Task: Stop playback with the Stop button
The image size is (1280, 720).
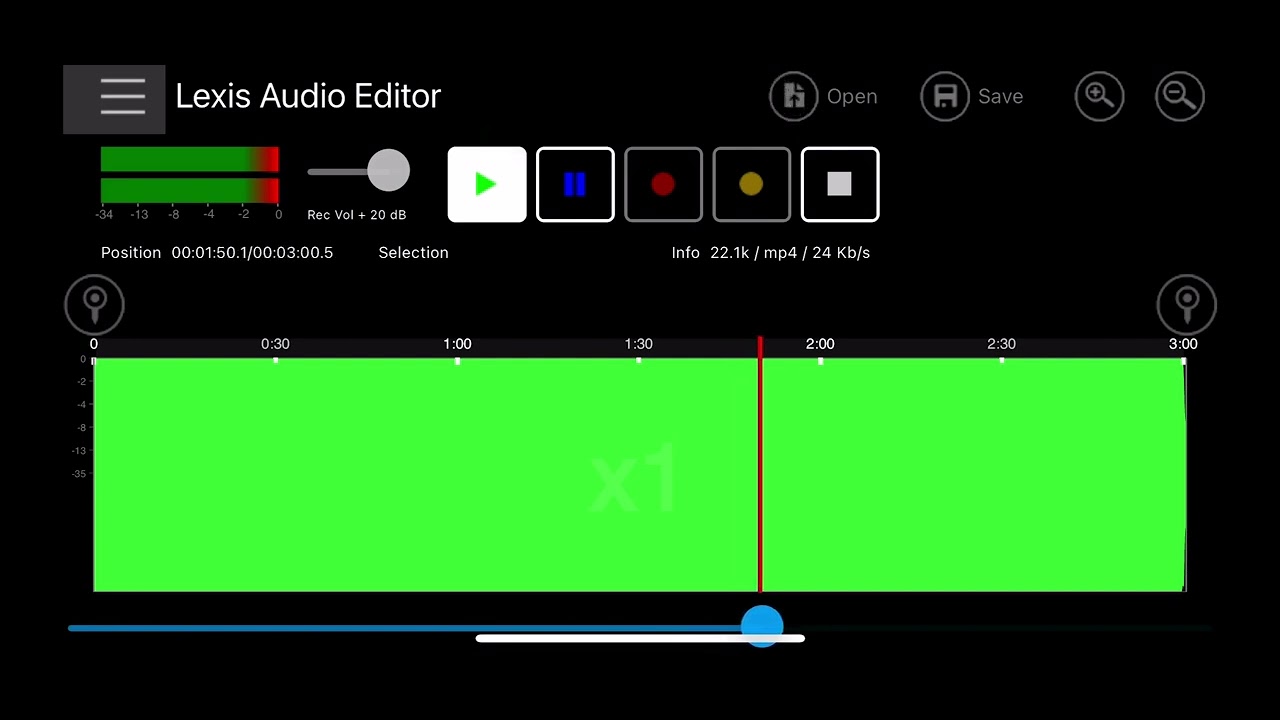Action: 840,184
